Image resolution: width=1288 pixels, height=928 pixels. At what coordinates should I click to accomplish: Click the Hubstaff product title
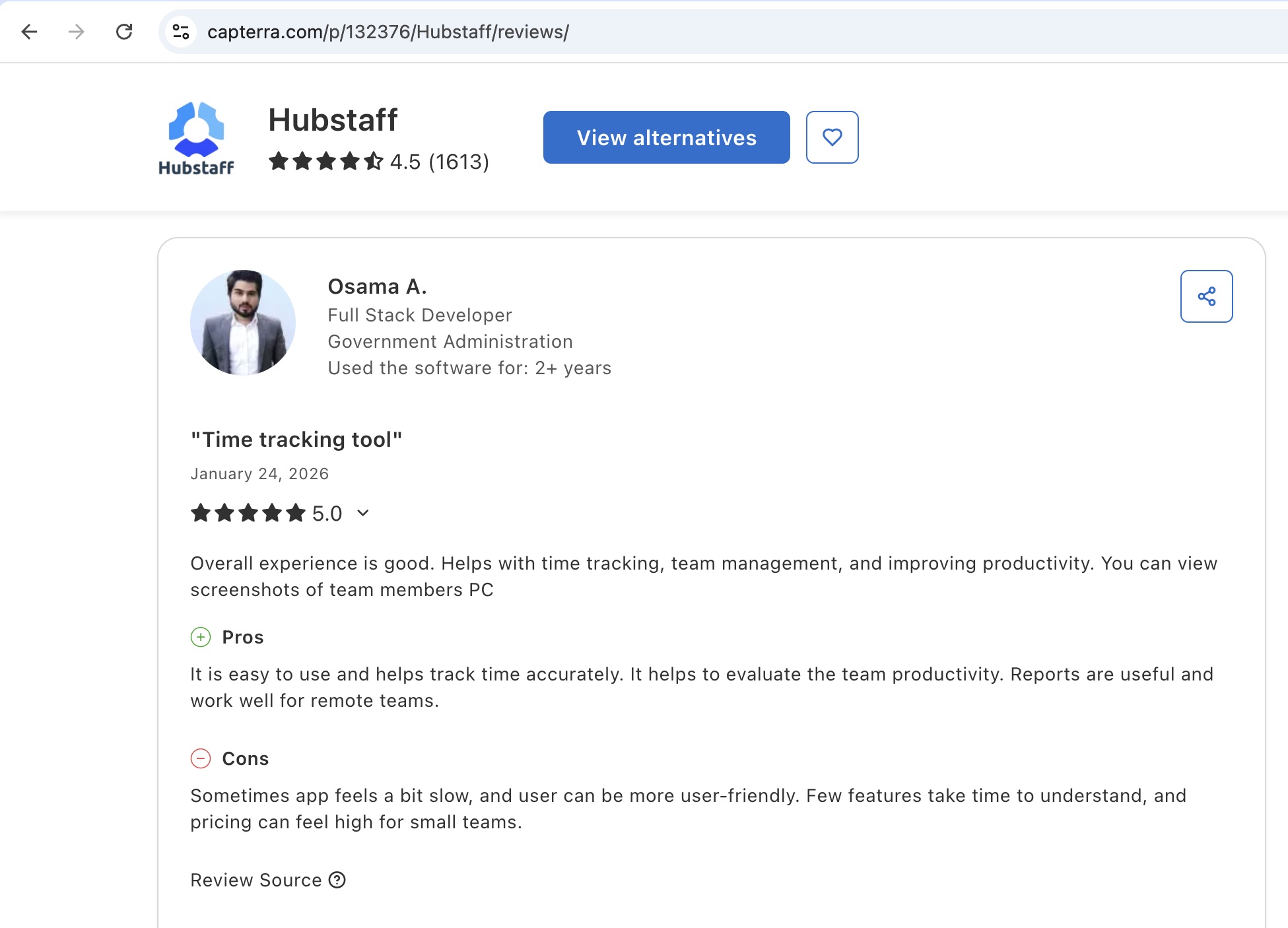point(333,120)
